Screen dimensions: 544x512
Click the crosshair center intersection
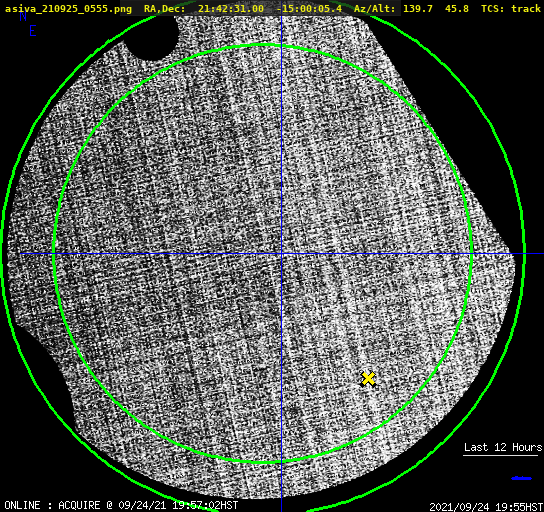[x=281, y=254]
